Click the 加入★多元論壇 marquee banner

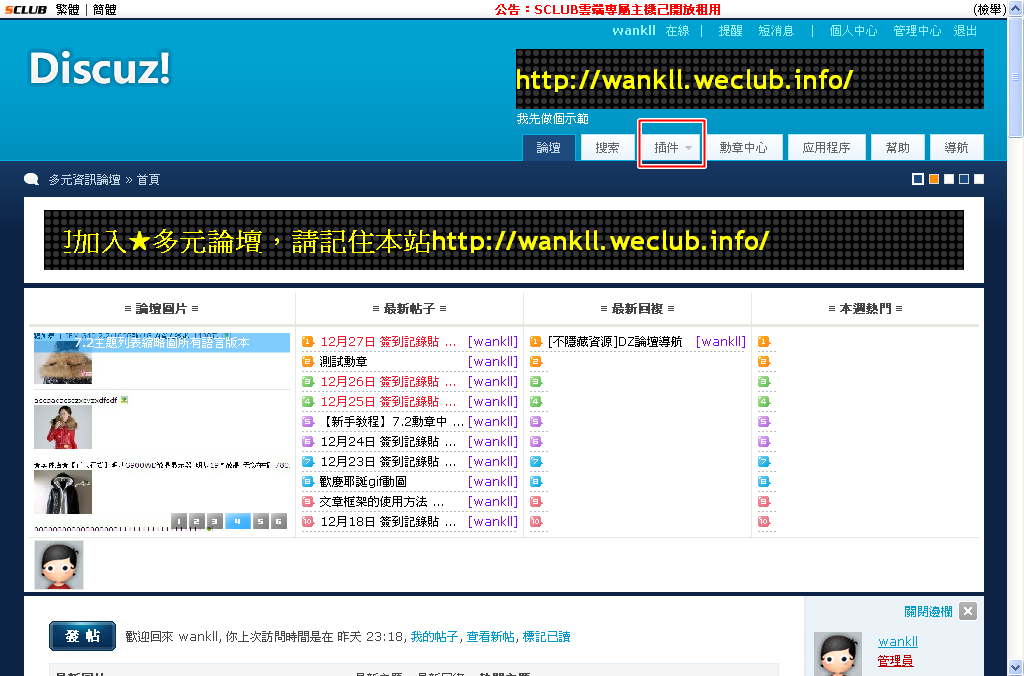504,240
